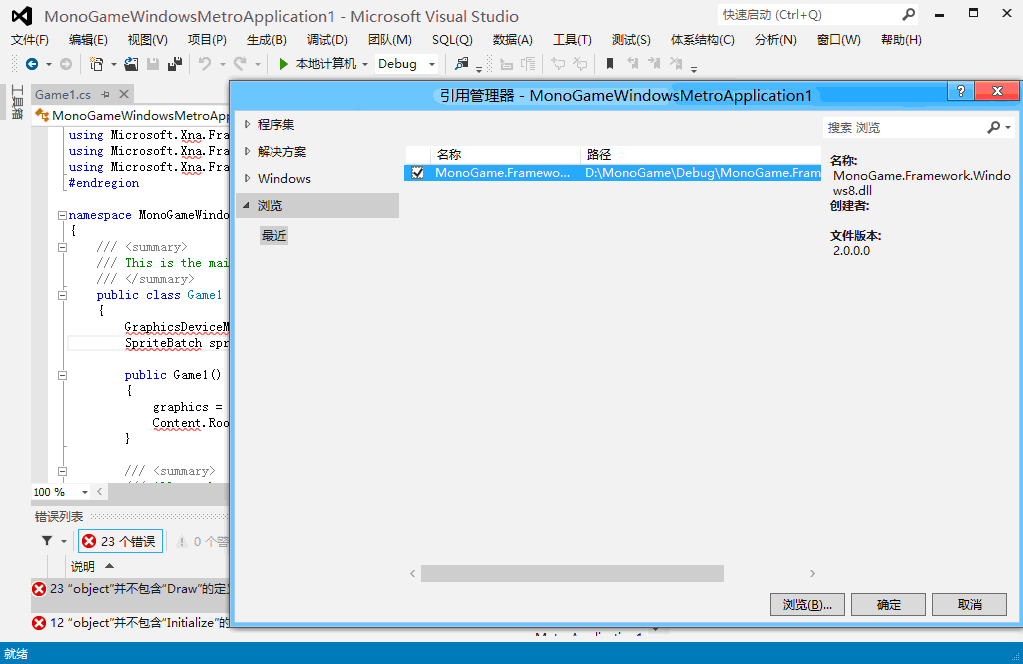
Task: Uncheck the MonoGame.Framework reference checkbox
Action: point(418,173)
